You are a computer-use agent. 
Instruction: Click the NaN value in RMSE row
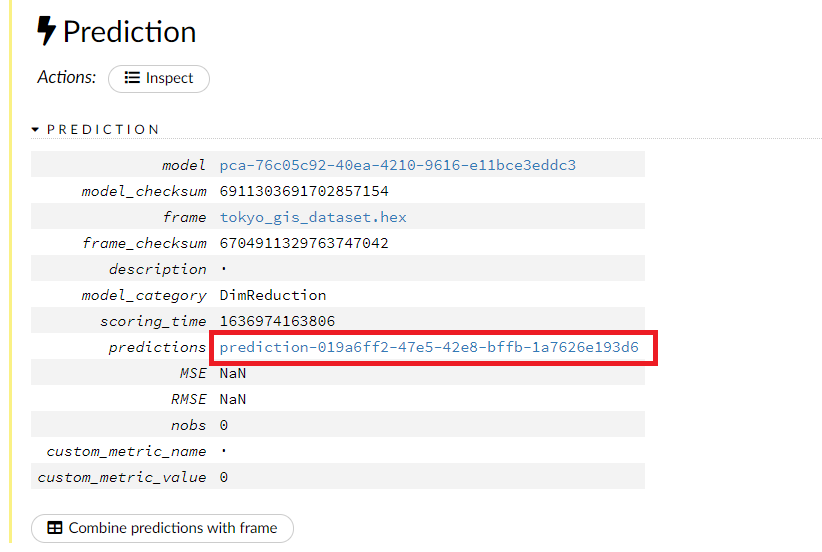pyautogui.click(x=233, y=399)
